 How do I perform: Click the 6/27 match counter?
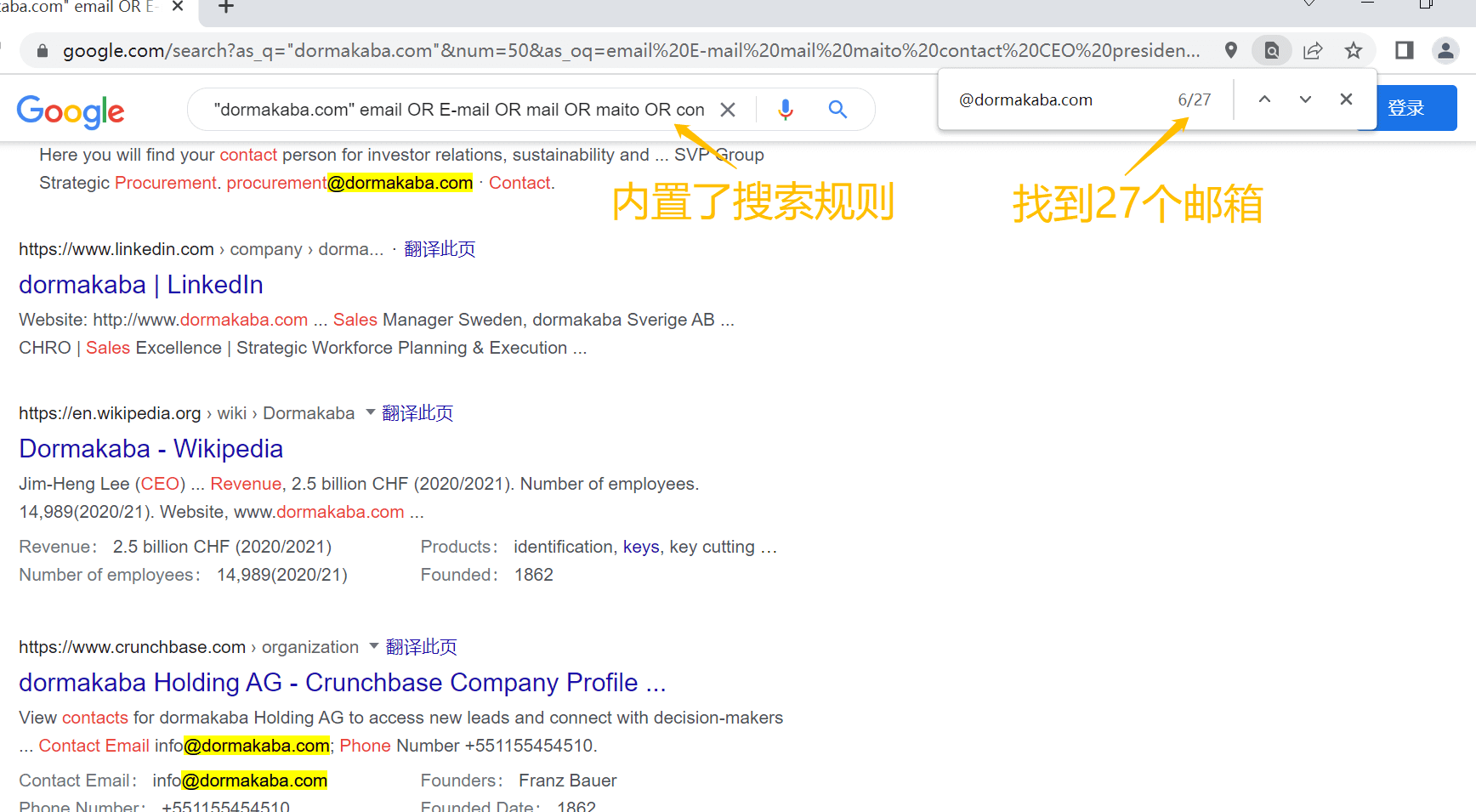[x=1194, y=99]
